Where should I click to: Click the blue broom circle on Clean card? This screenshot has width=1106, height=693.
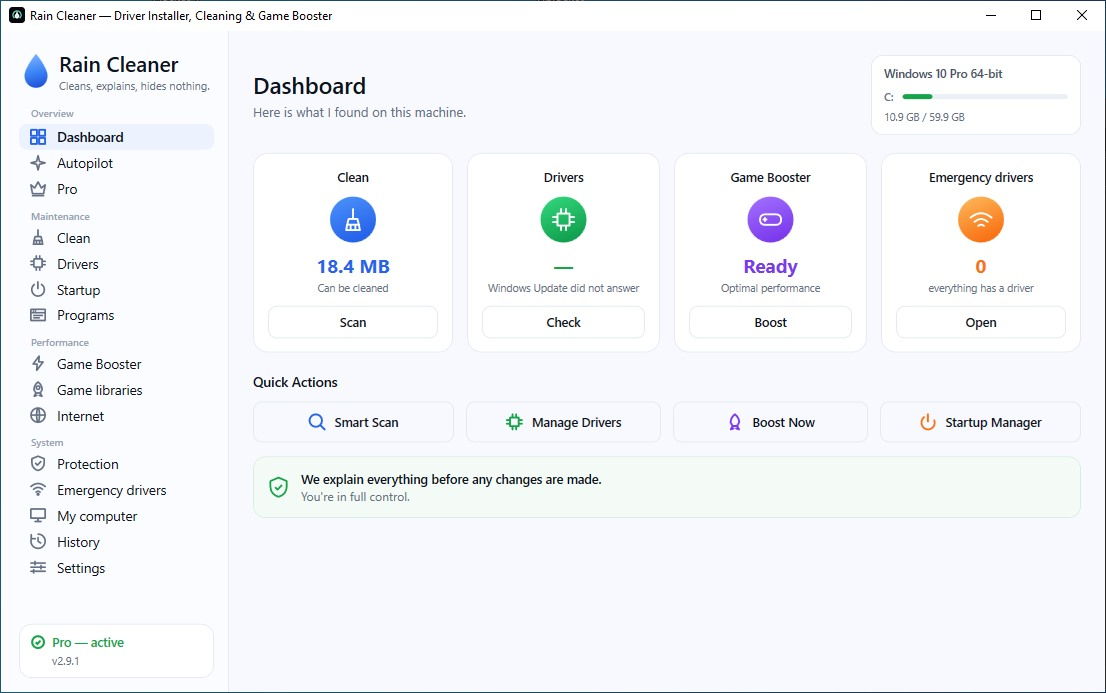click(x=353, y=219)
